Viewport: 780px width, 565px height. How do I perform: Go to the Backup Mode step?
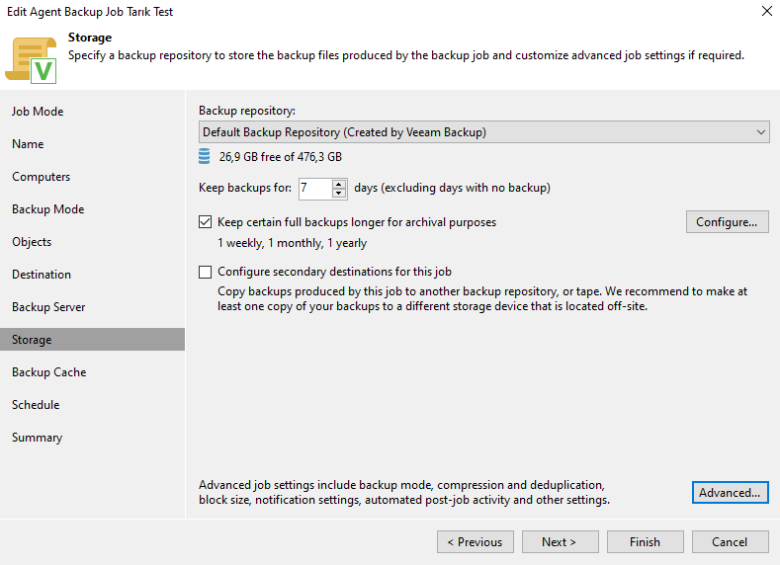point(48,209)
